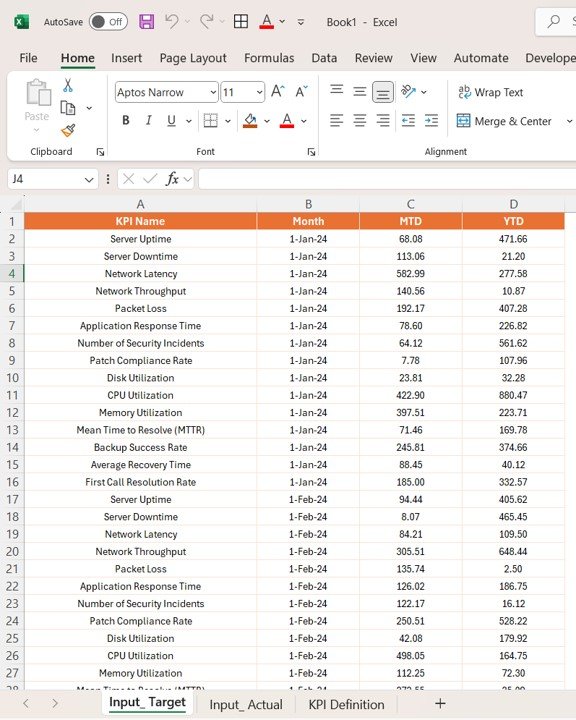Select the KPI Name header cell
The height and width of the screenshot is (720, 576).
pyautogui.click(x=141, y=221)
